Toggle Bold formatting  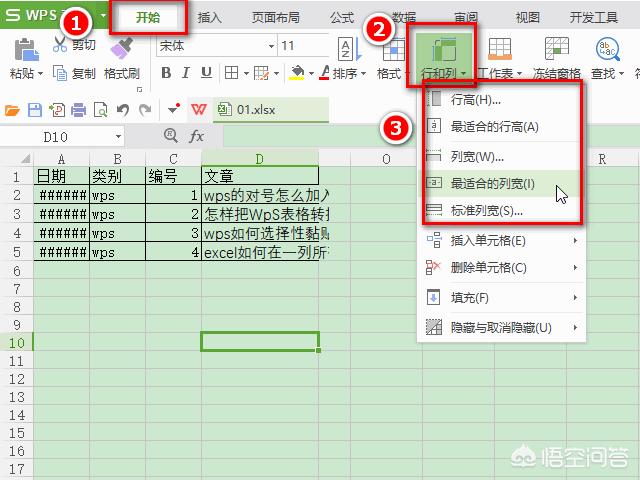[166, 73]
